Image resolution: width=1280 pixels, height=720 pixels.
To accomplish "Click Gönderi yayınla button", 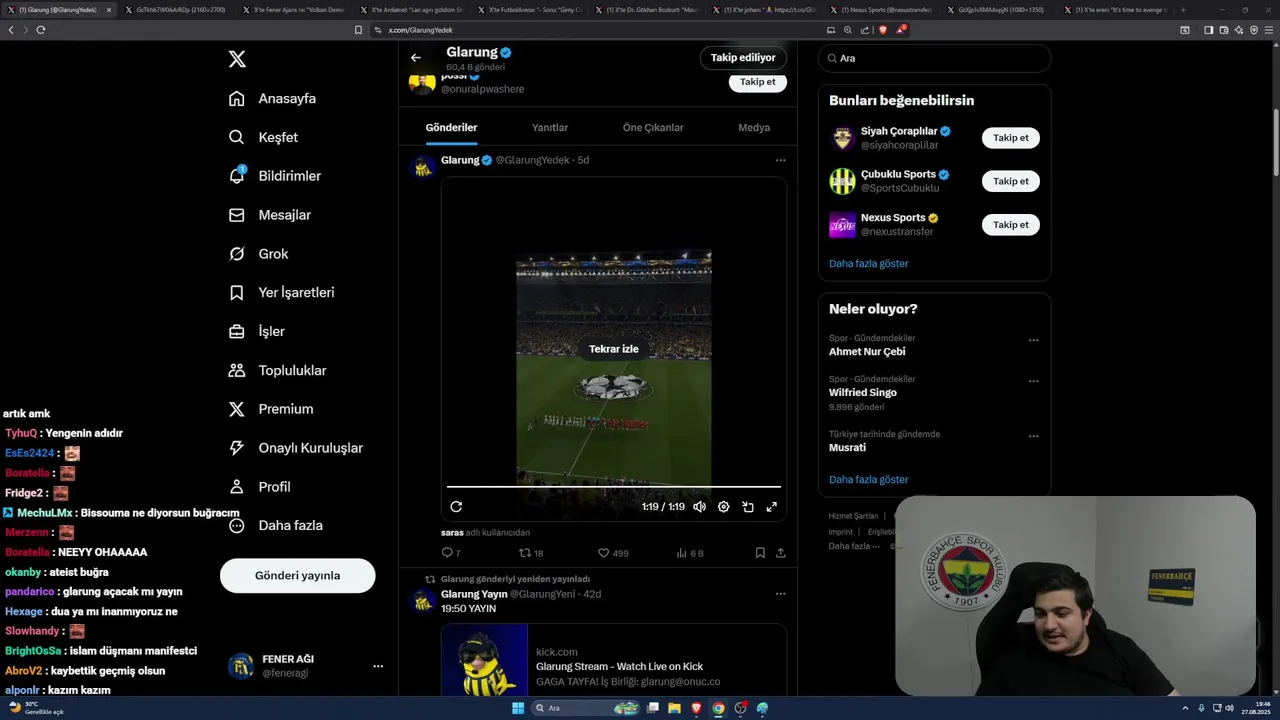I will (x=297, y=575).
